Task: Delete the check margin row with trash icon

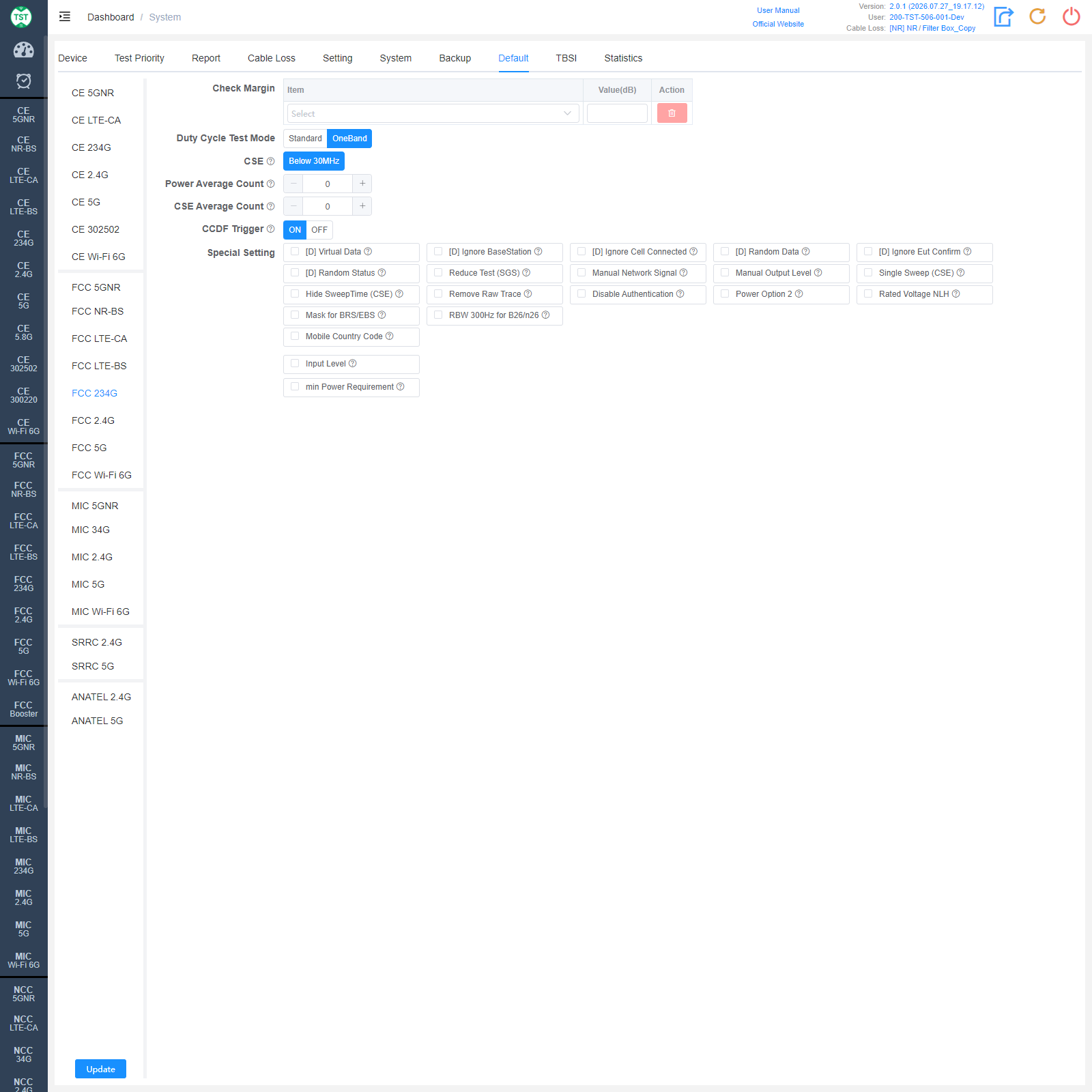Action: coord(672,113)
